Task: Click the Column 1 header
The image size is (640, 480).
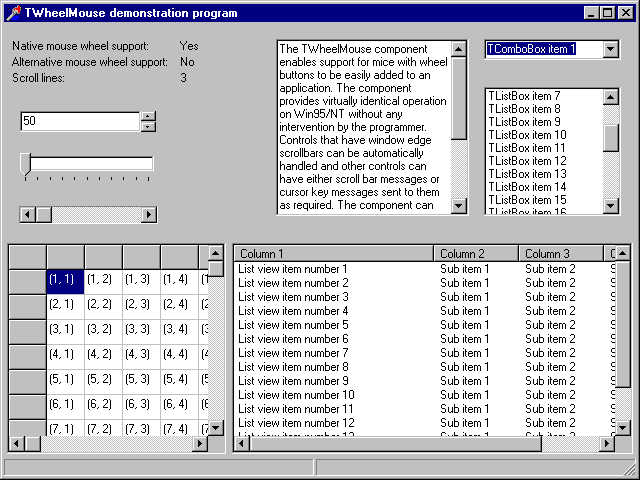Action: point(334,254)
